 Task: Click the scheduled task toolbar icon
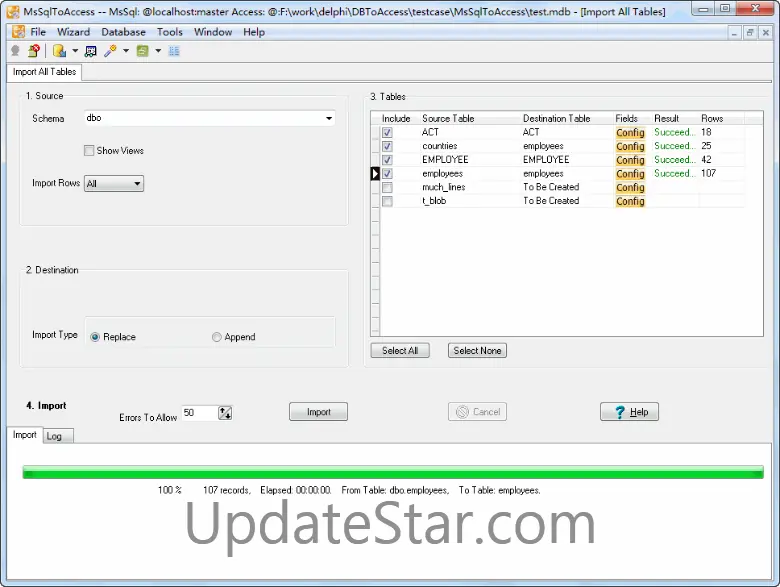91,51
